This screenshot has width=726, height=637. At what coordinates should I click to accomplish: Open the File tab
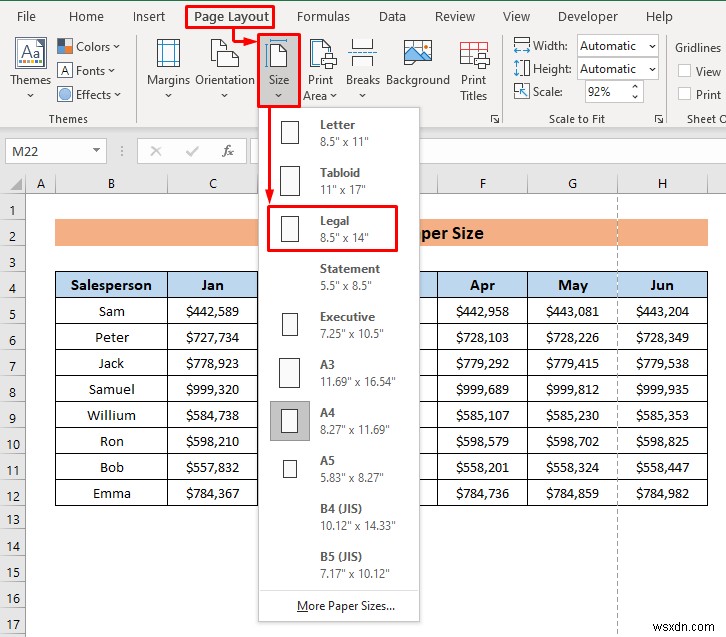coord(26,17)
